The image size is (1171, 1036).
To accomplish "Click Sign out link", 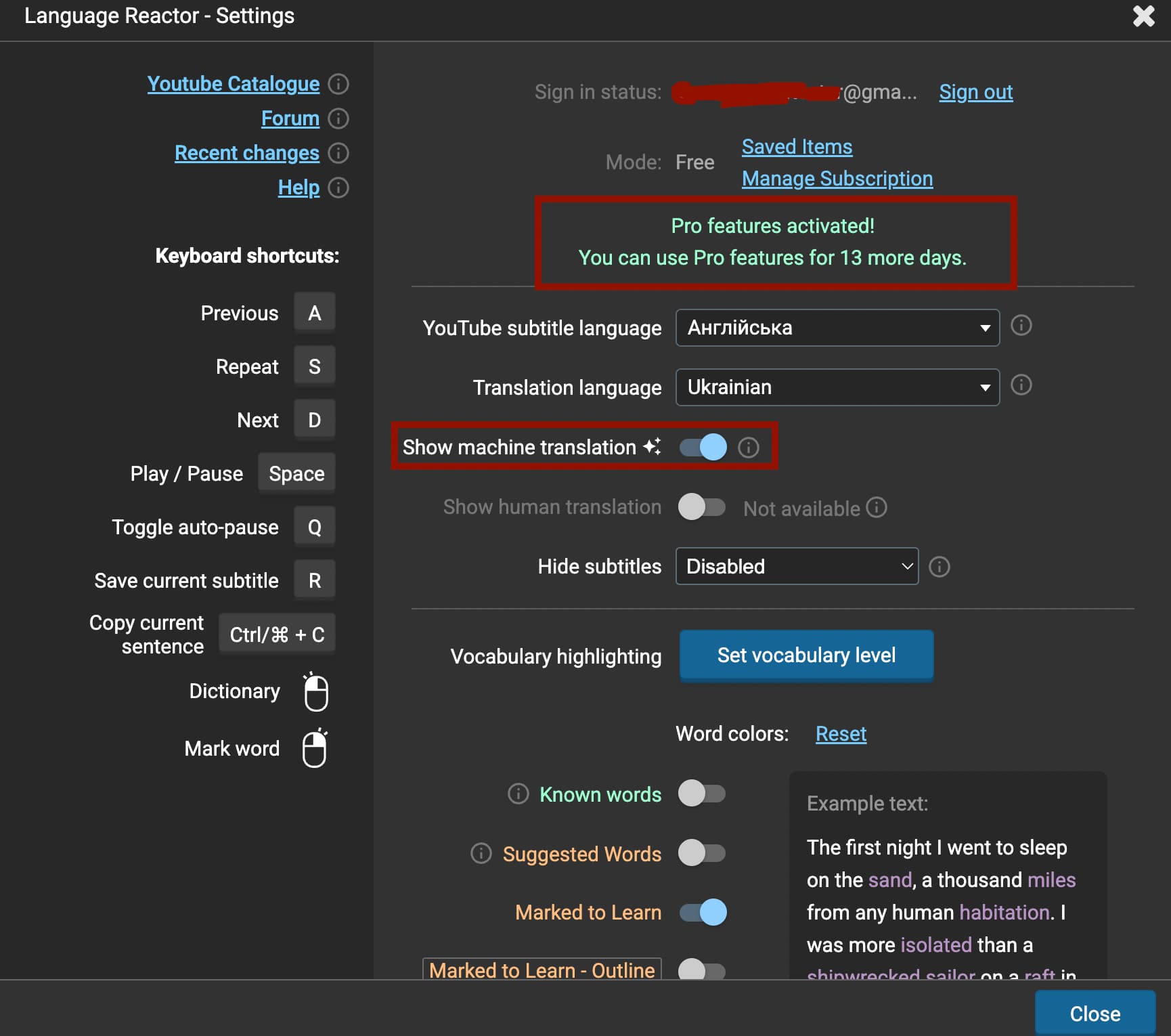I will (975, 92).
